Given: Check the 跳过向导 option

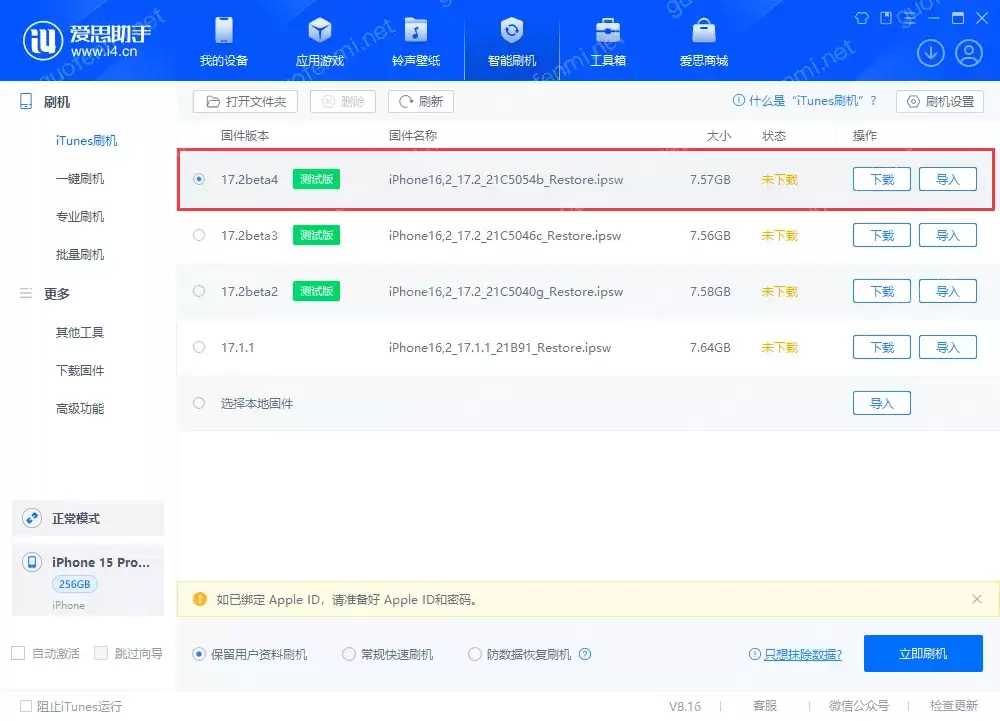Looking at the screenshot, I should click(101, 653).
